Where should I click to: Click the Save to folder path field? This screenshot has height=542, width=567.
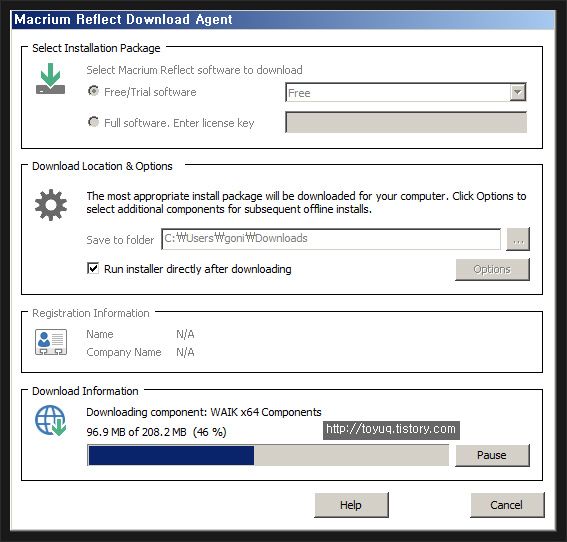[331, 239]
